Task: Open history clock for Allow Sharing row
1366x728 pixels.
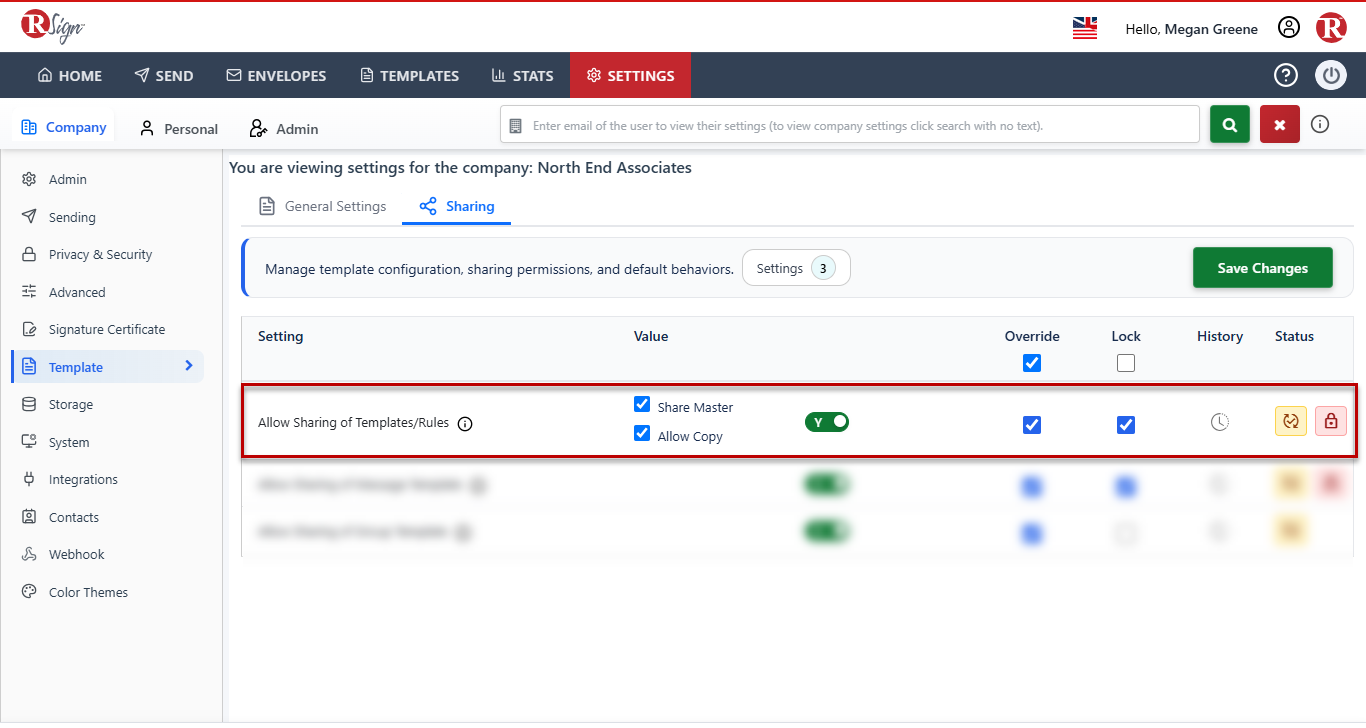Action: [1220, 423]
